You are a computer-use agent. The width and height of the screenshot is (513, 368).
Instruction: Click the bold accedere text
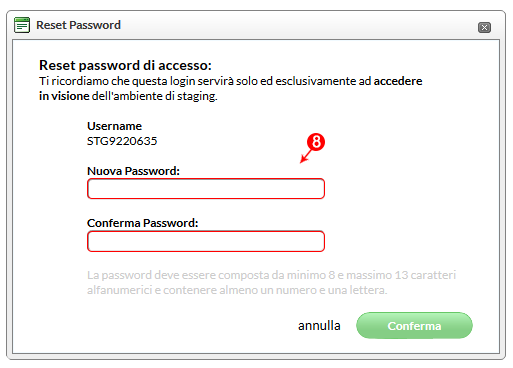pyautogui.click(x=398, y=81)
